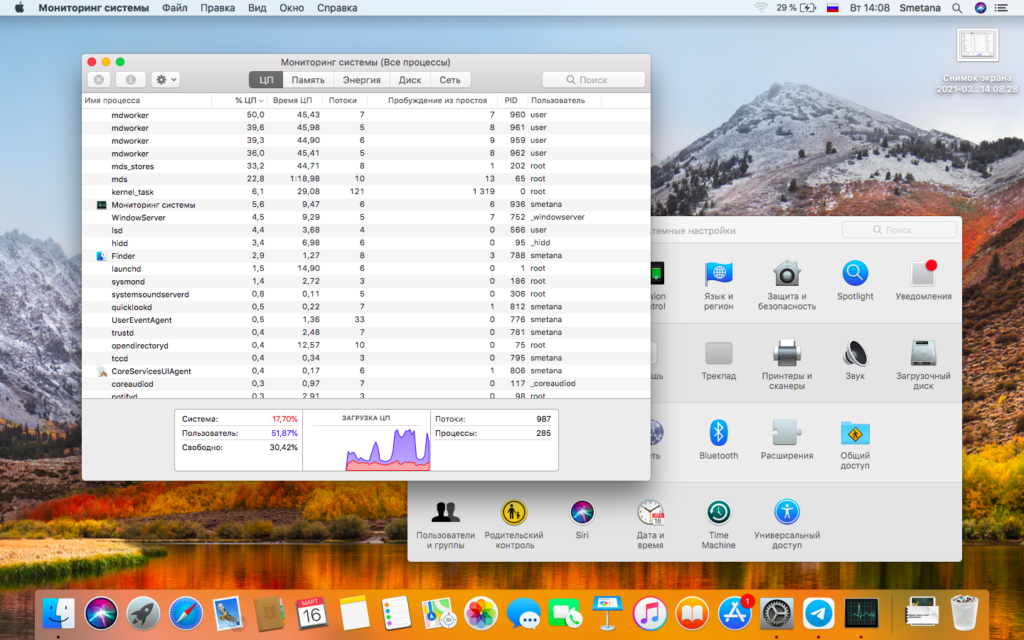Open Дата и время preferences

coord(650,524)
